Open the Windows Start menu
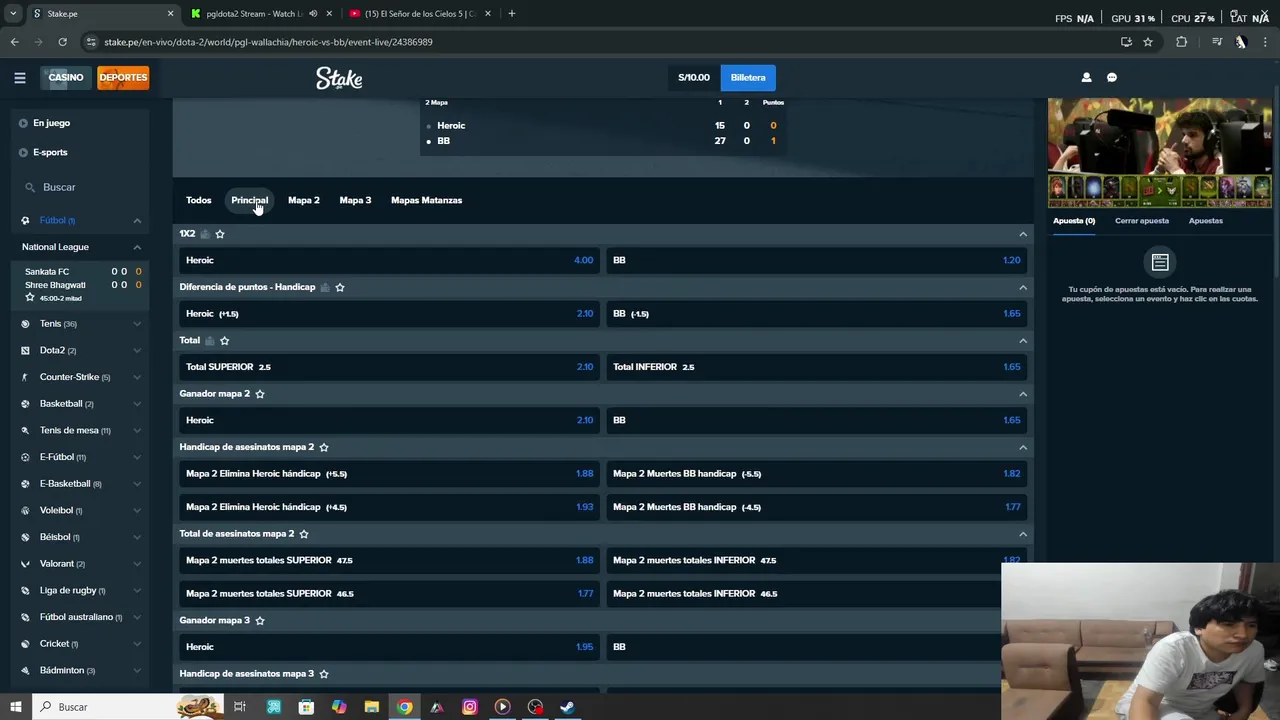This screenshot has width=1280, height=720. tap(15, 707)
